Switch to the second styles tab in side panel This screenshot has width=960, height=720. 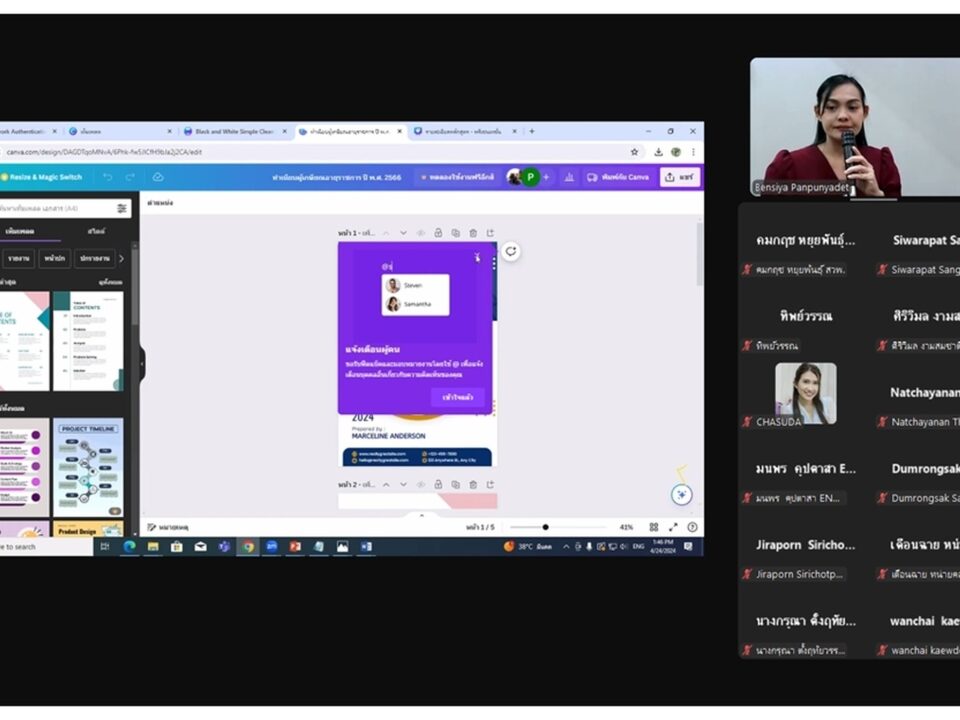click(x=96, y=231)
